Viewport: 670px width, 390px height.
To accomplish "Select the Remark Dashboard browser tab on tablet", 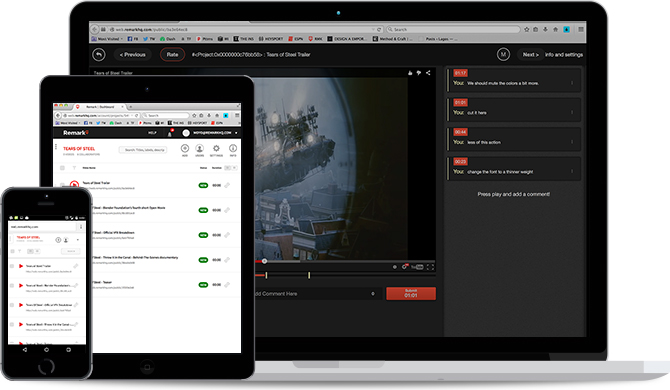I will [100, 106].
